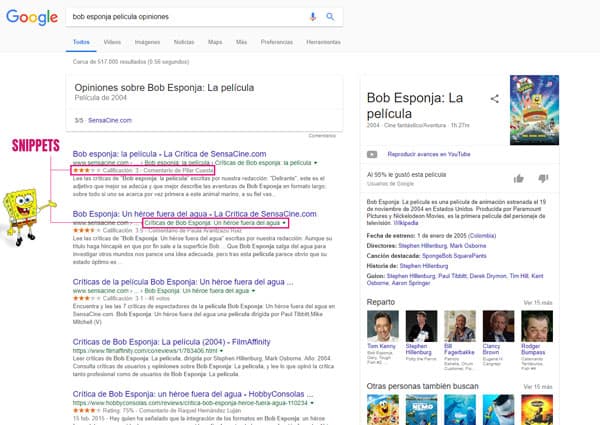Open result Bob Esponja: Un héroe fuera del agua - La Crítica
600x425 pixels.
point(194,214)
